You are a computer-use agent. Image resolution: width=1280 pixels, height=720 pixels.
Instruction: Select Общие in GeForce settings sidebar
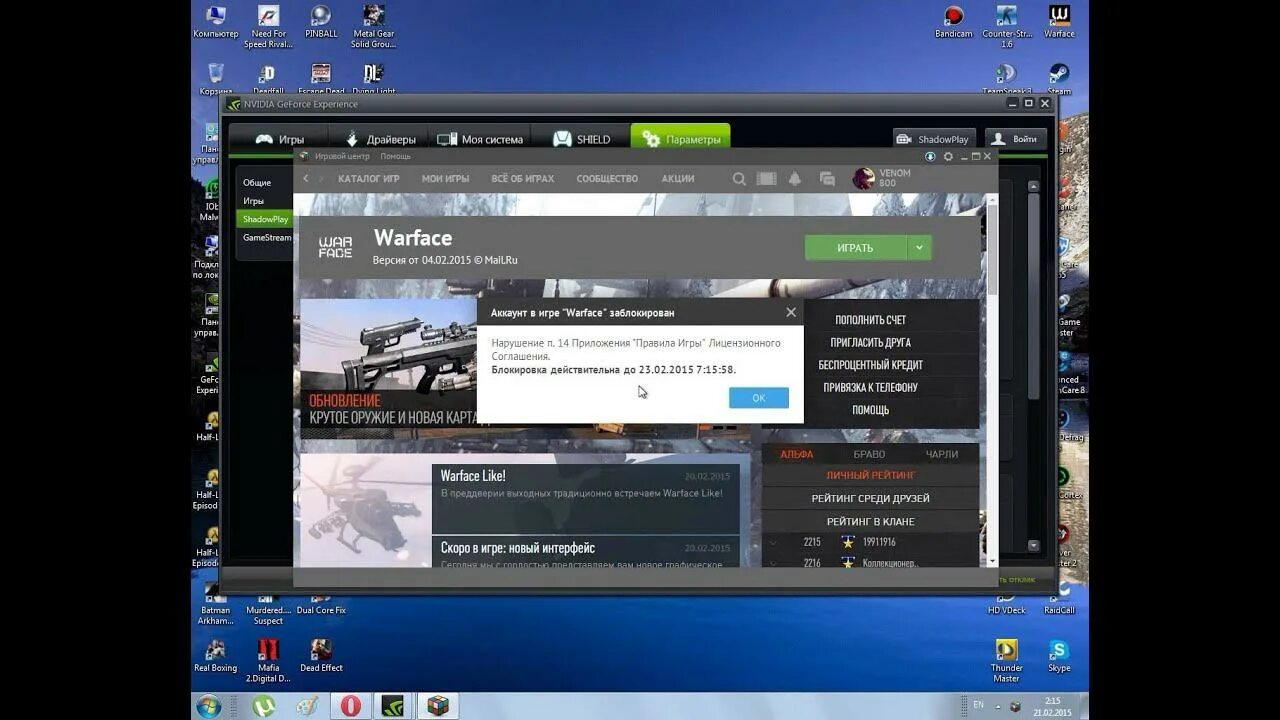coord(257,183)
